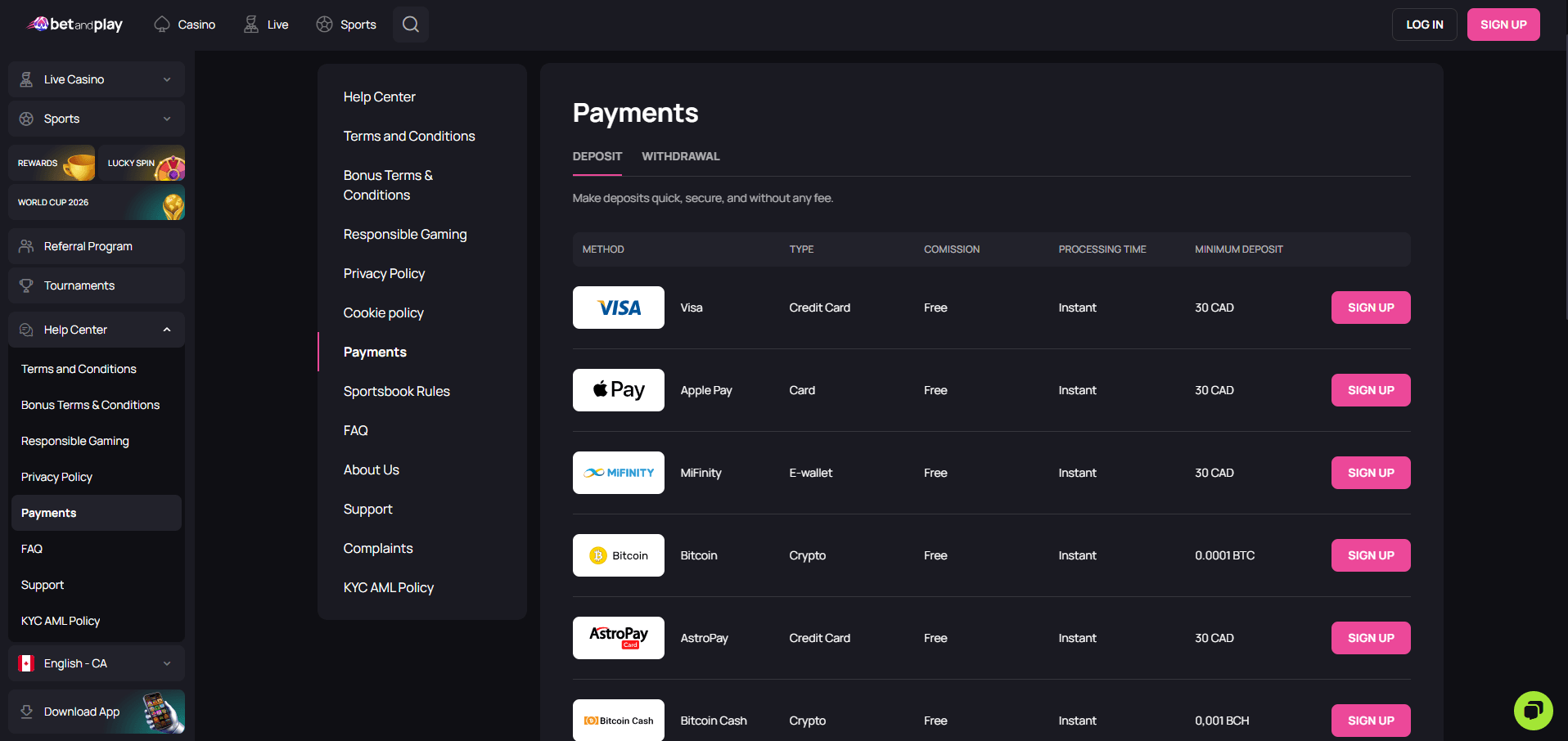Open the World Cup 2026 banner
The image size is (1568, 741).
tap(97, 202)
